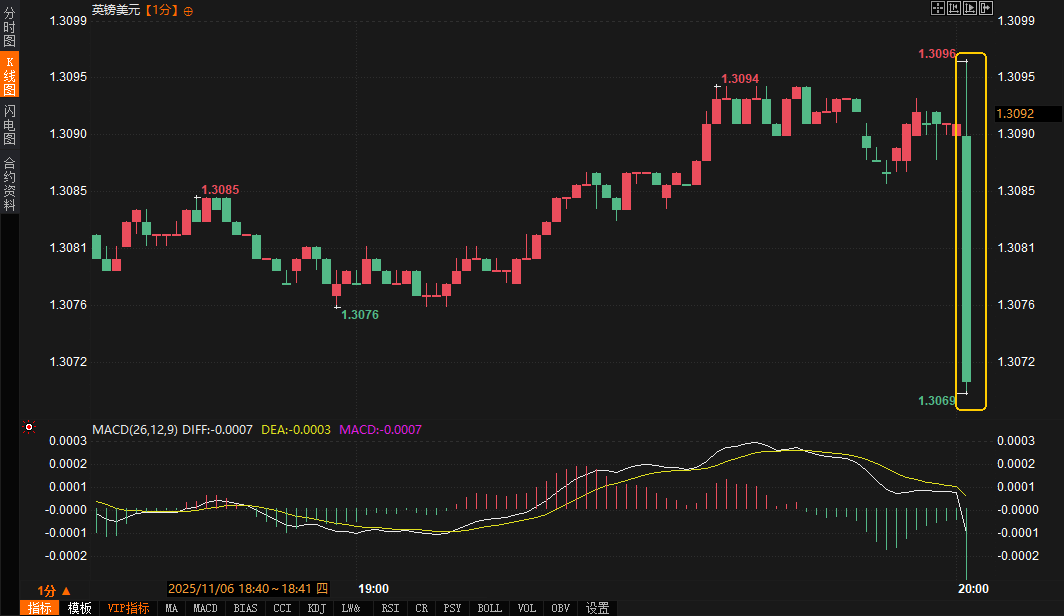Screen dimensions: 1064x616
Task: Click the MACD(26,12,9) parameter label
Action: 135,429
